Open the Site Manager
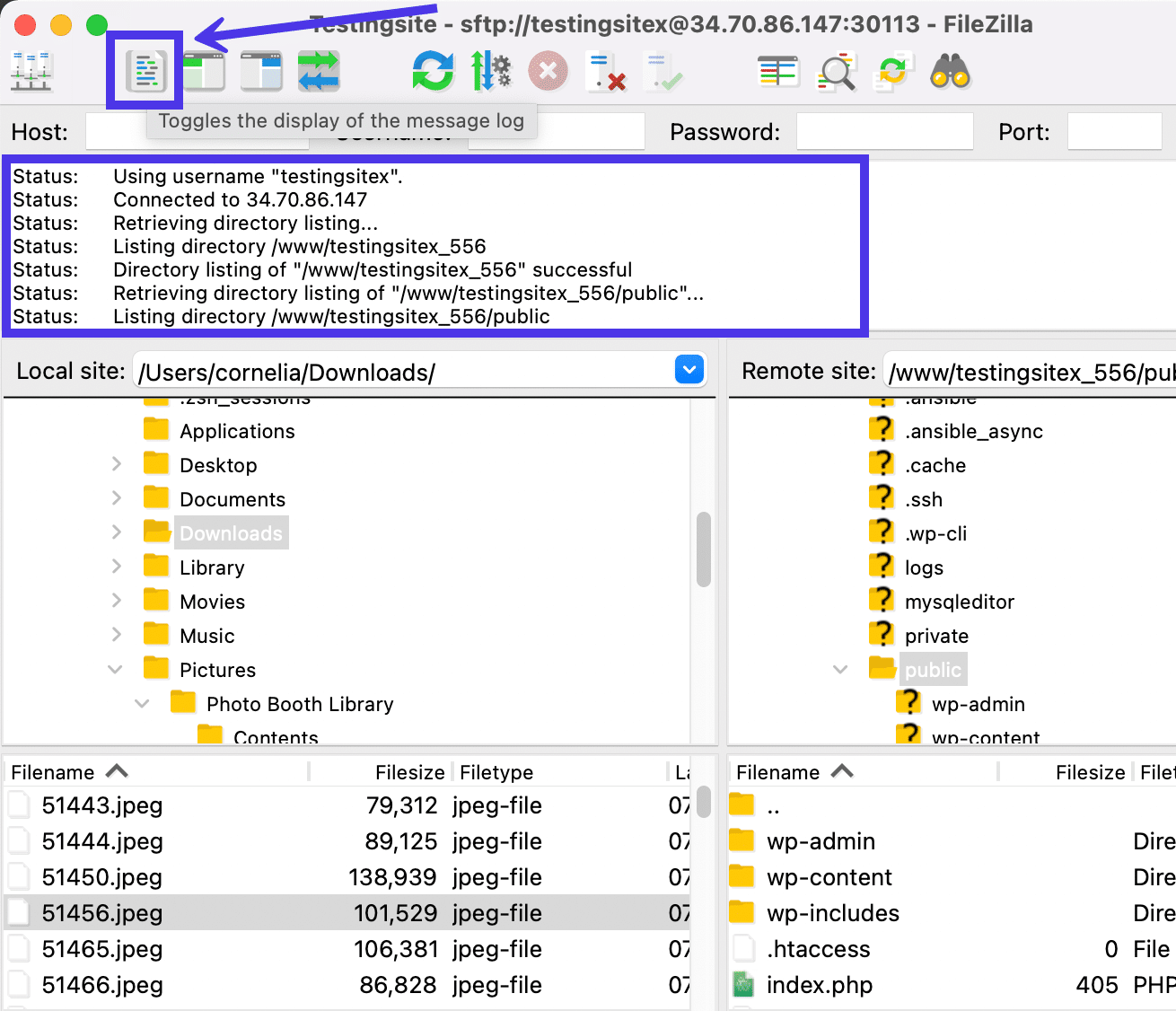The image size is (1176, 1011). click(31, 71)
